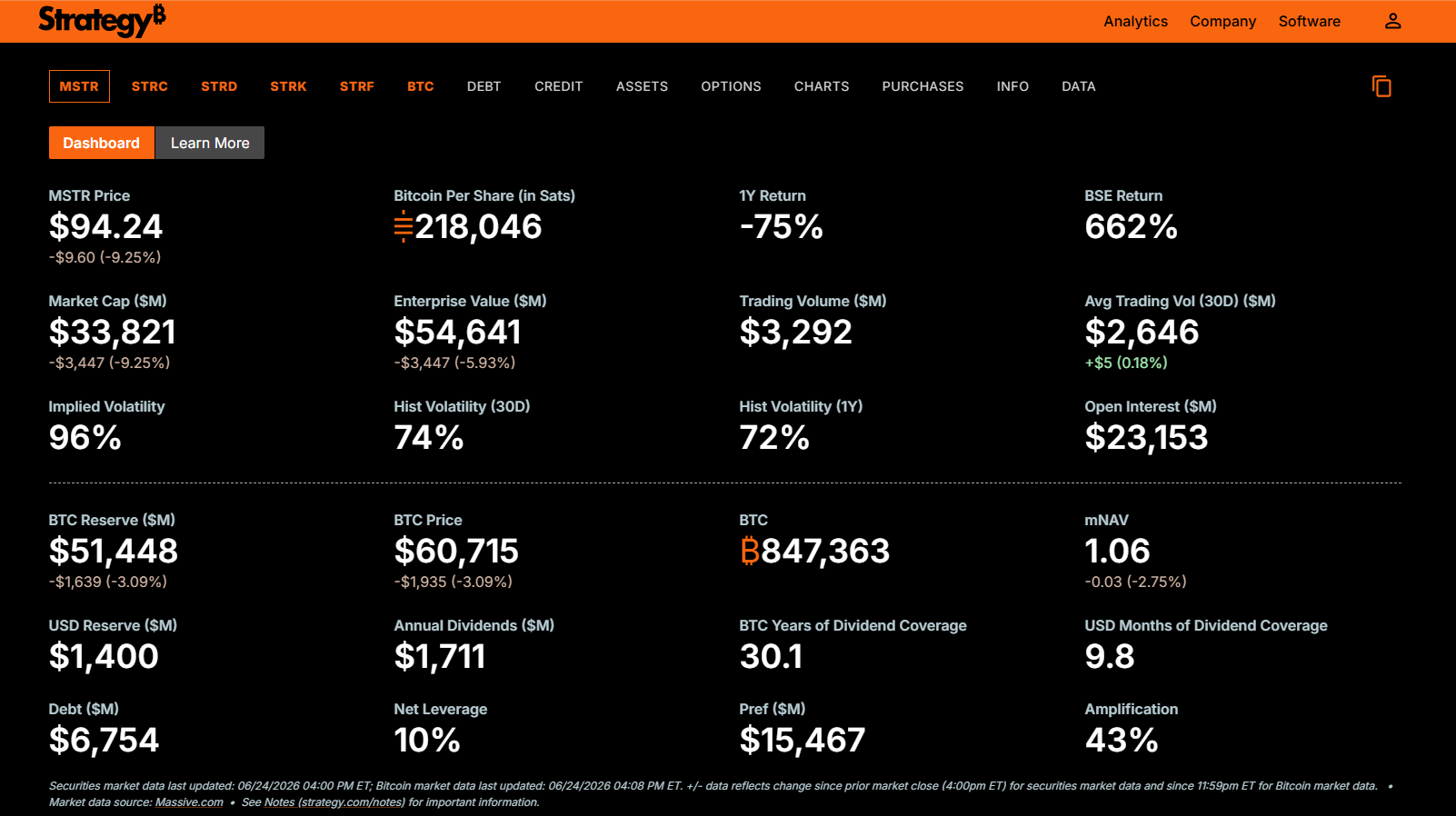Viewport: 1456px width, 816px height.
Task: Click the Learn More button
Action: coord(210,143)
